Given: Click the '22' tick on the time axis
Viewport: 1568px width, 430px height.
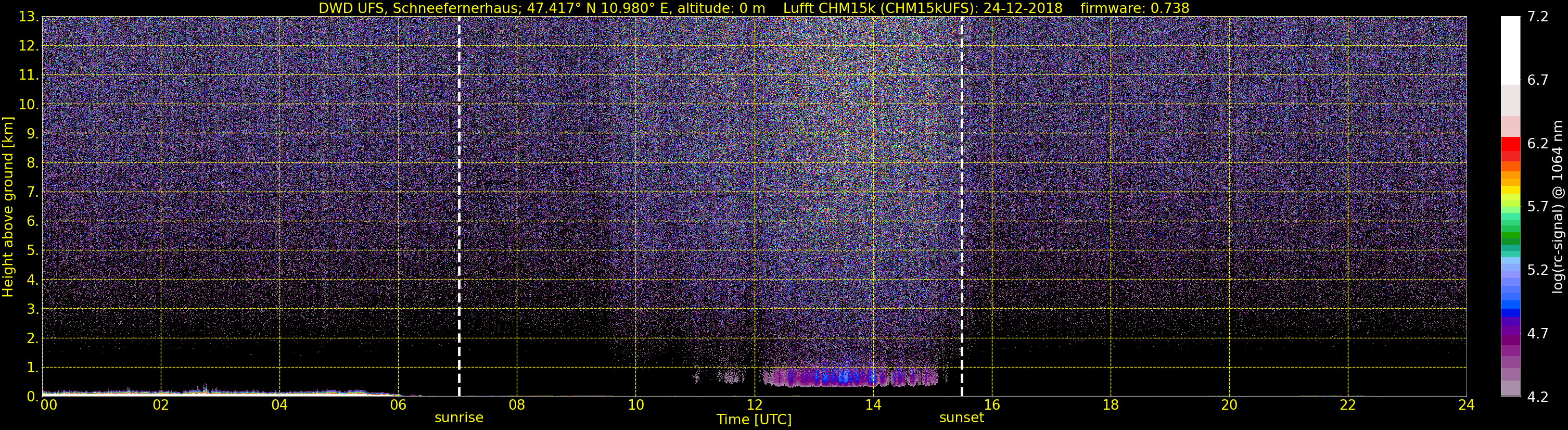Looking at the screenshot, I should 1348,405.
